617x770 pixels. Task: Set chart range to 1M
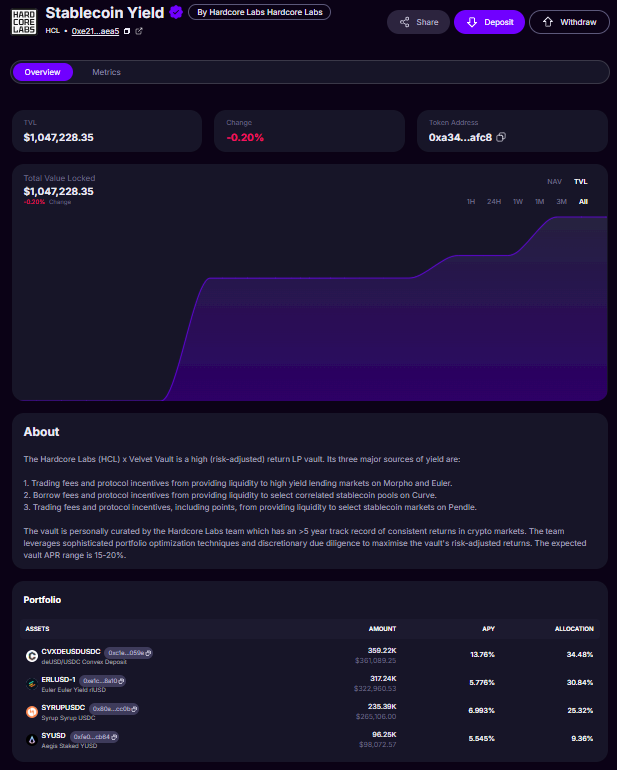(x=539, y=202)
